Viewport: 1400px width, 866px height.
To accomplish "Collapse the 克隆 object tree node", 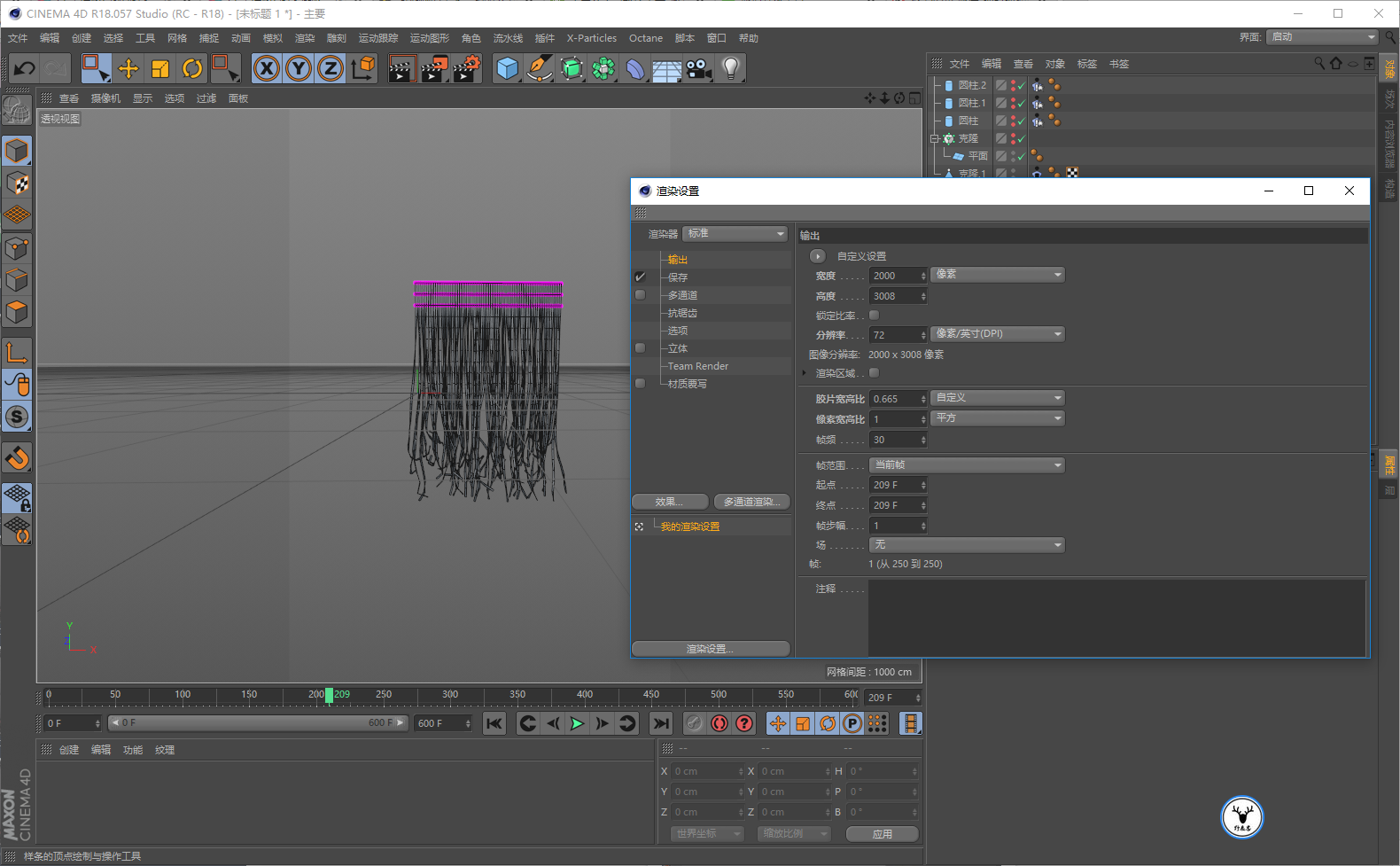I will [x=934, y=139].
